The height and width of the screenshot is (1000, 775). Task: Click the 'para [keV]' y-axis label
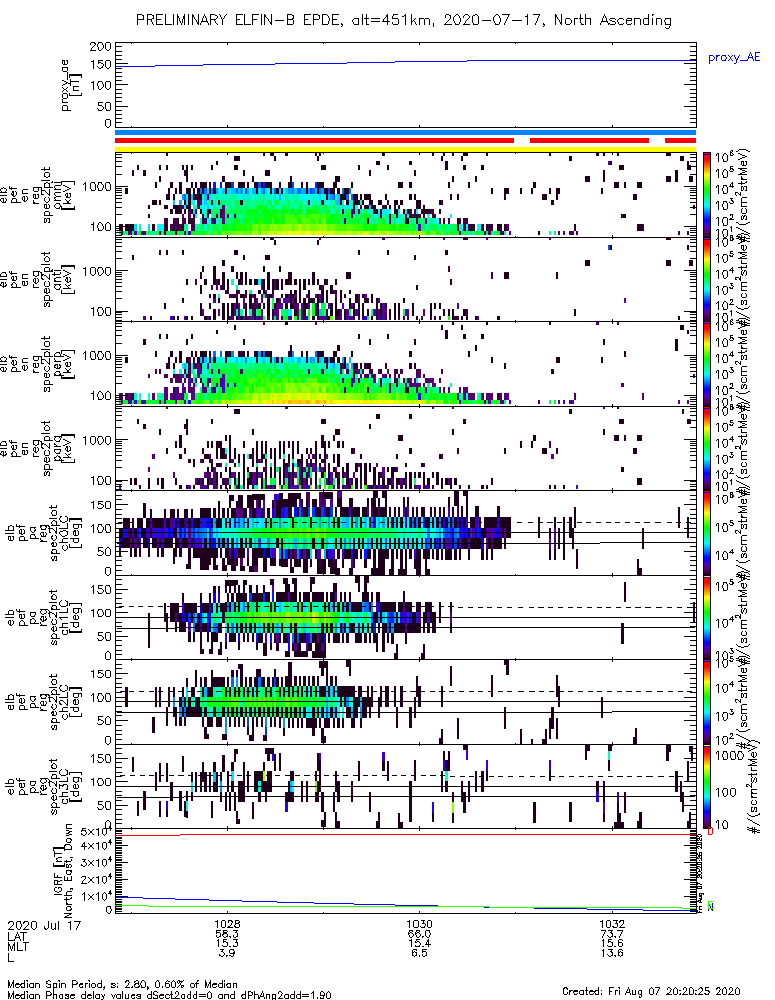(x=64, y=448)
